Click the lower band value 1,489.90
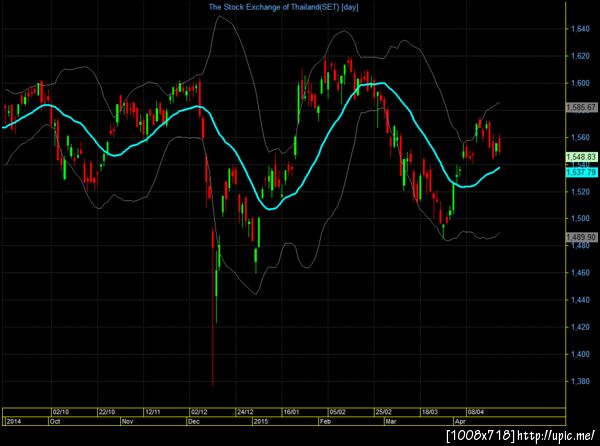The width and height of the screenshot is (600, 446). tap(581, 238)
